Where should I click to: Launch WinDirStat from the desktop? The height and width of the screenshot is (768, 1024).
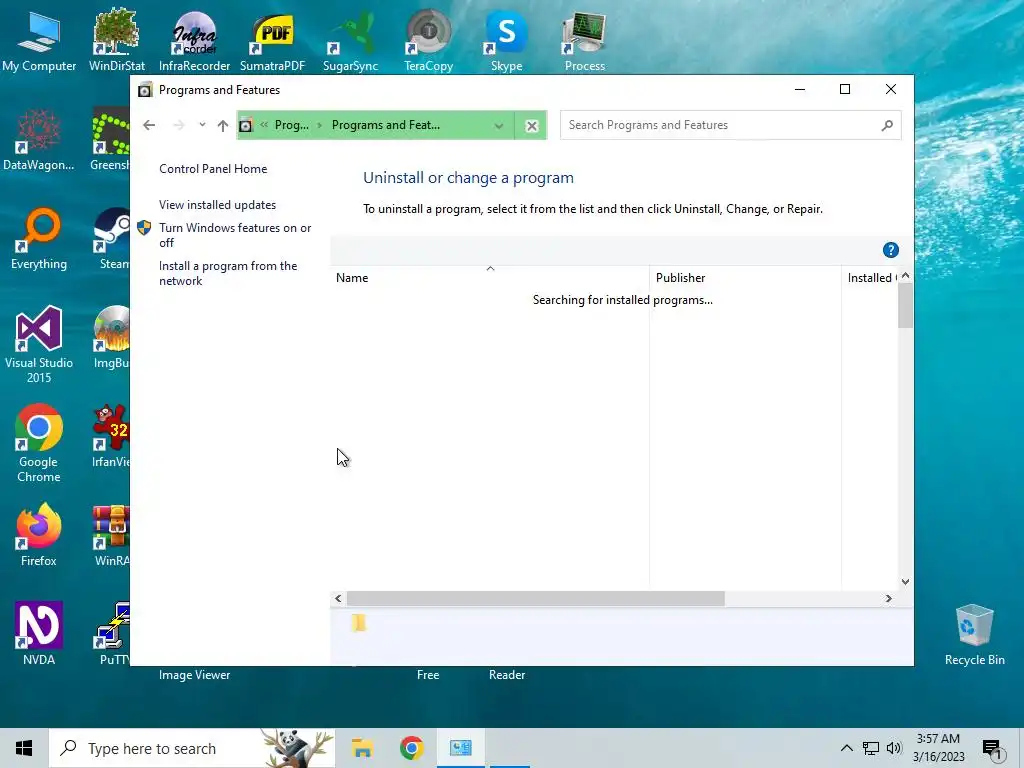point(116,40)
